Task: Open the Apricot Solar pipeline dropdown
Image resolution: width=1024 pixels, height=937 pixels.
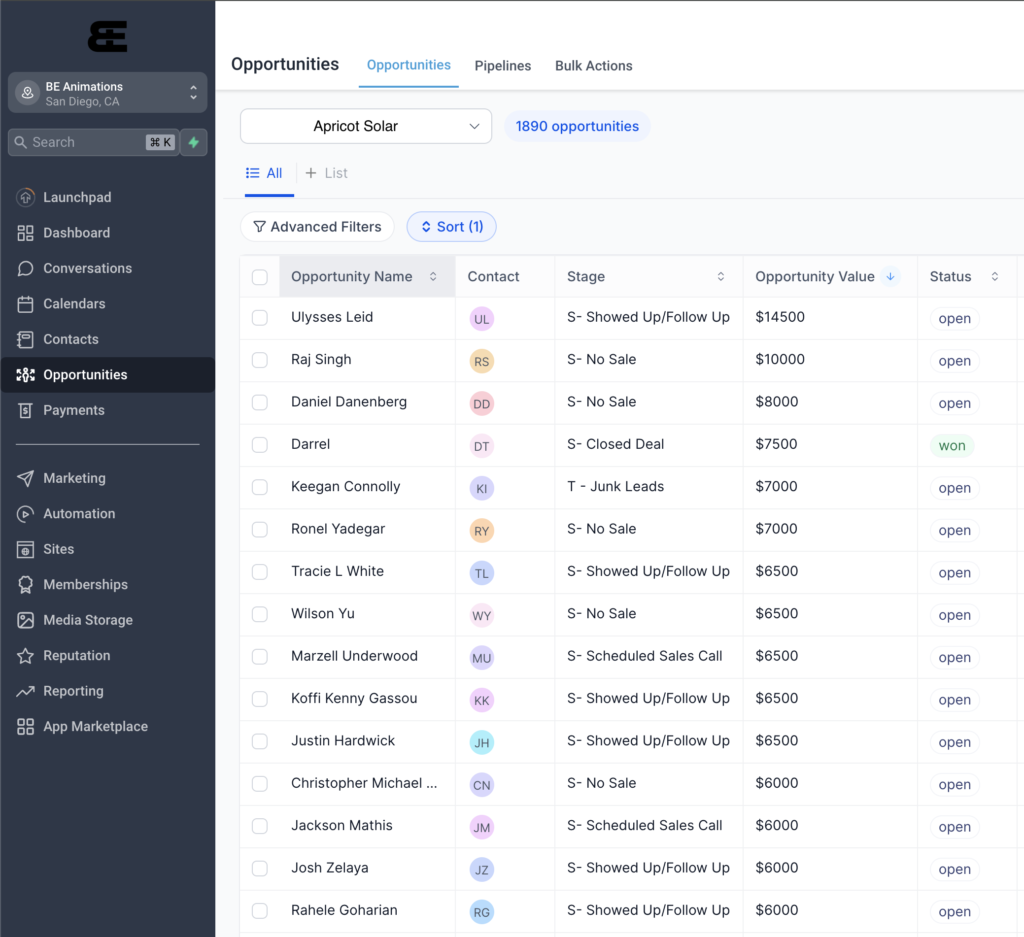Action: pos(366,126)
